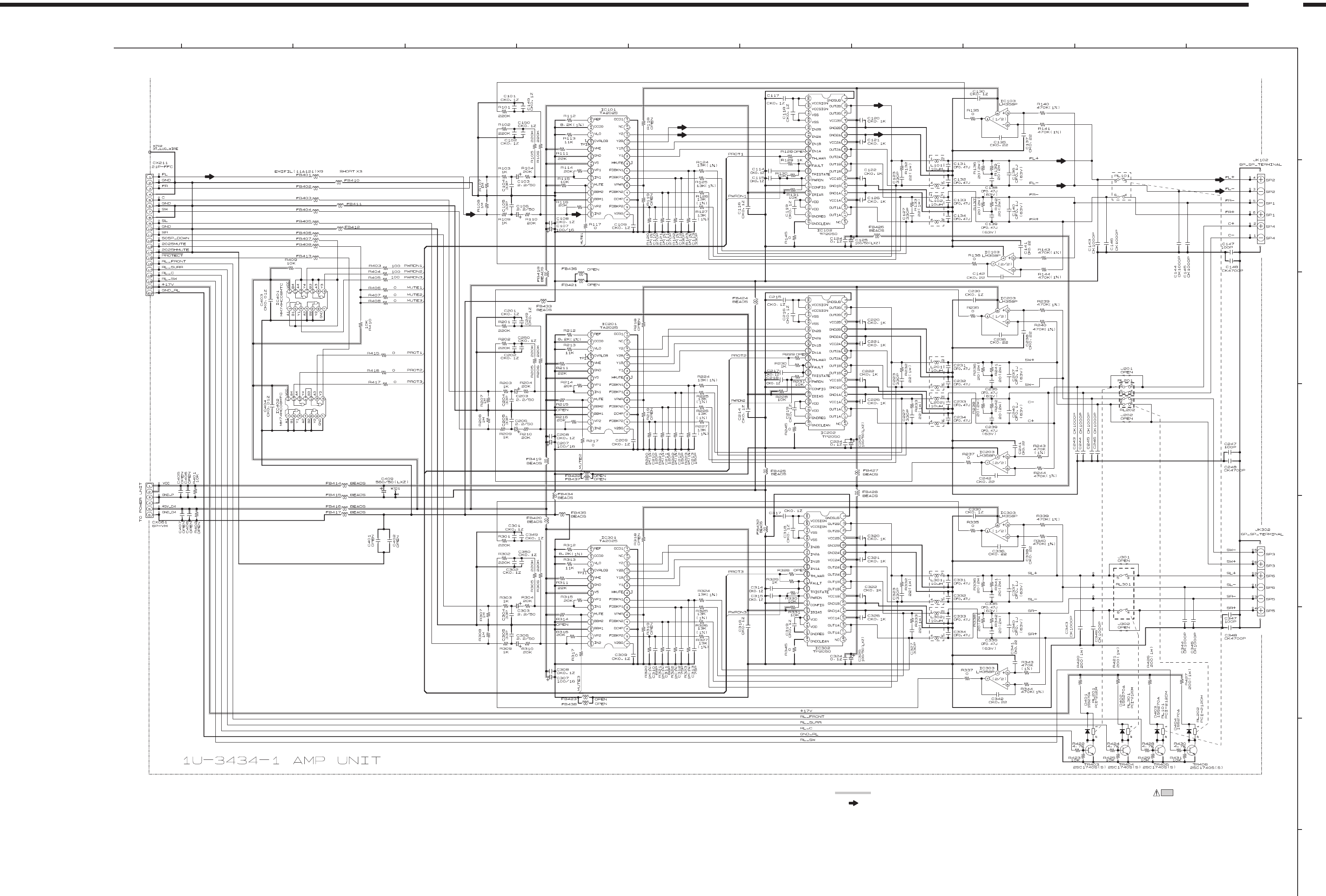The width and height of the screenshot is (1326, 896).
Task: Click the IC101 TA2020 chip label
Action: tap(609, 111)
